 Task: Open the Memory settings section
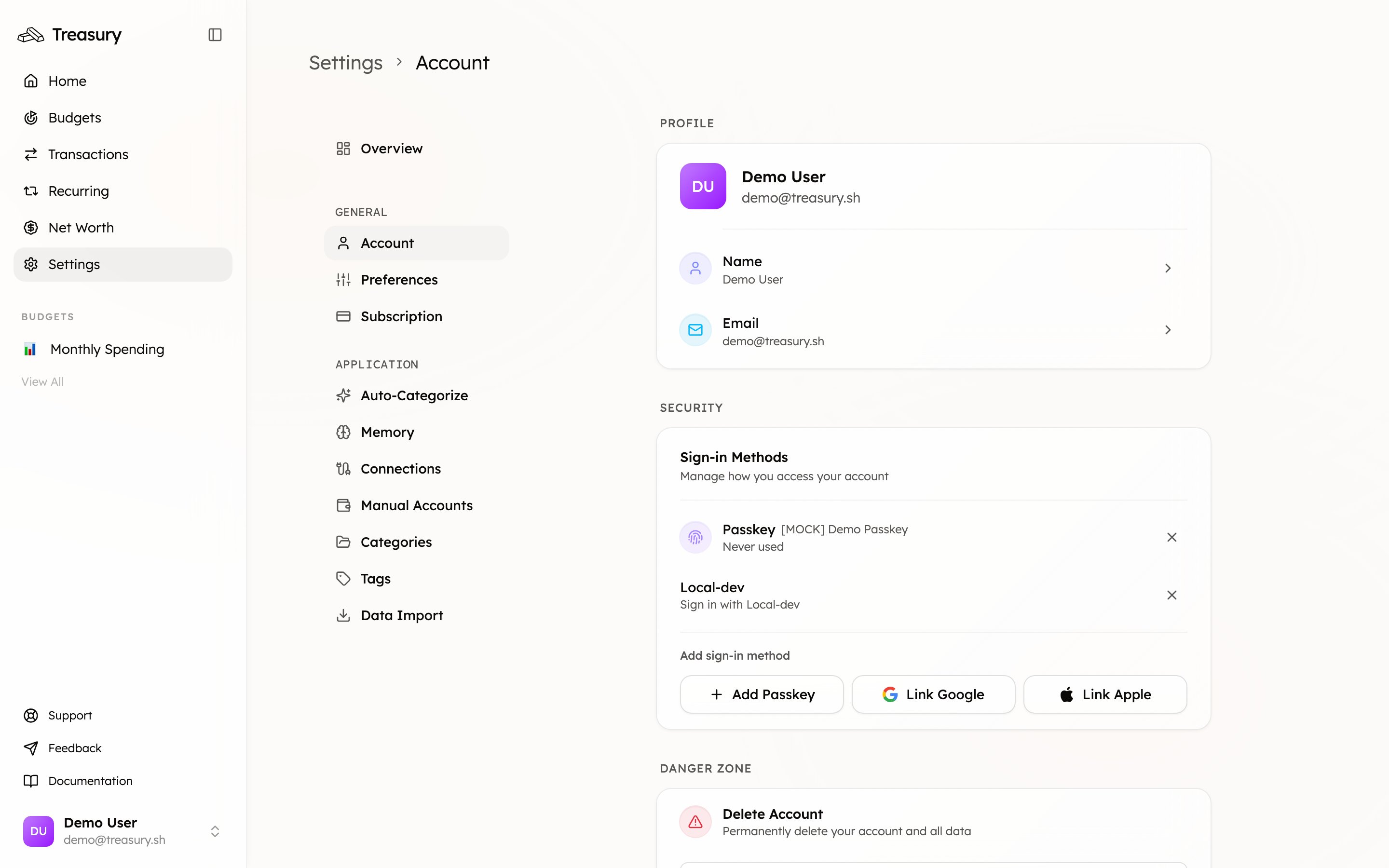(417, 432)
